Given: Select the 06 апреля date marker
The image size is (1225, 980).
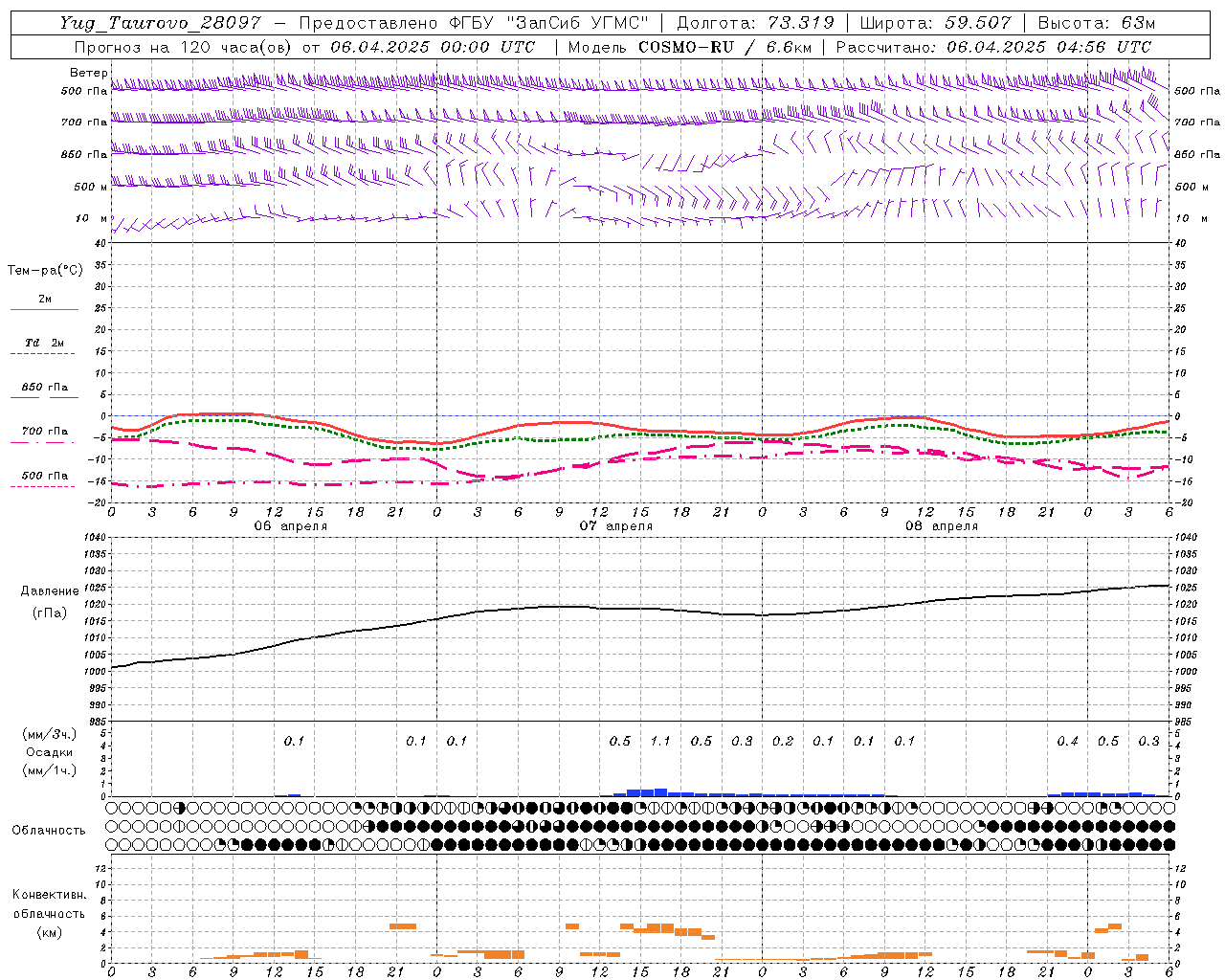Looking at the screenshot, I should pos(291,526).
